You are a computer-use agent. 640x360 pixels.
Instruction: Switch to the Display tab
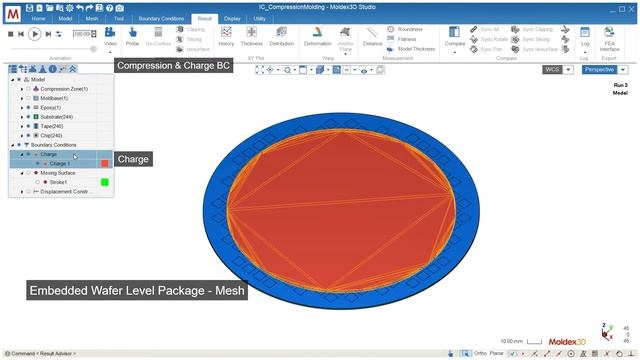click(232, 19)
